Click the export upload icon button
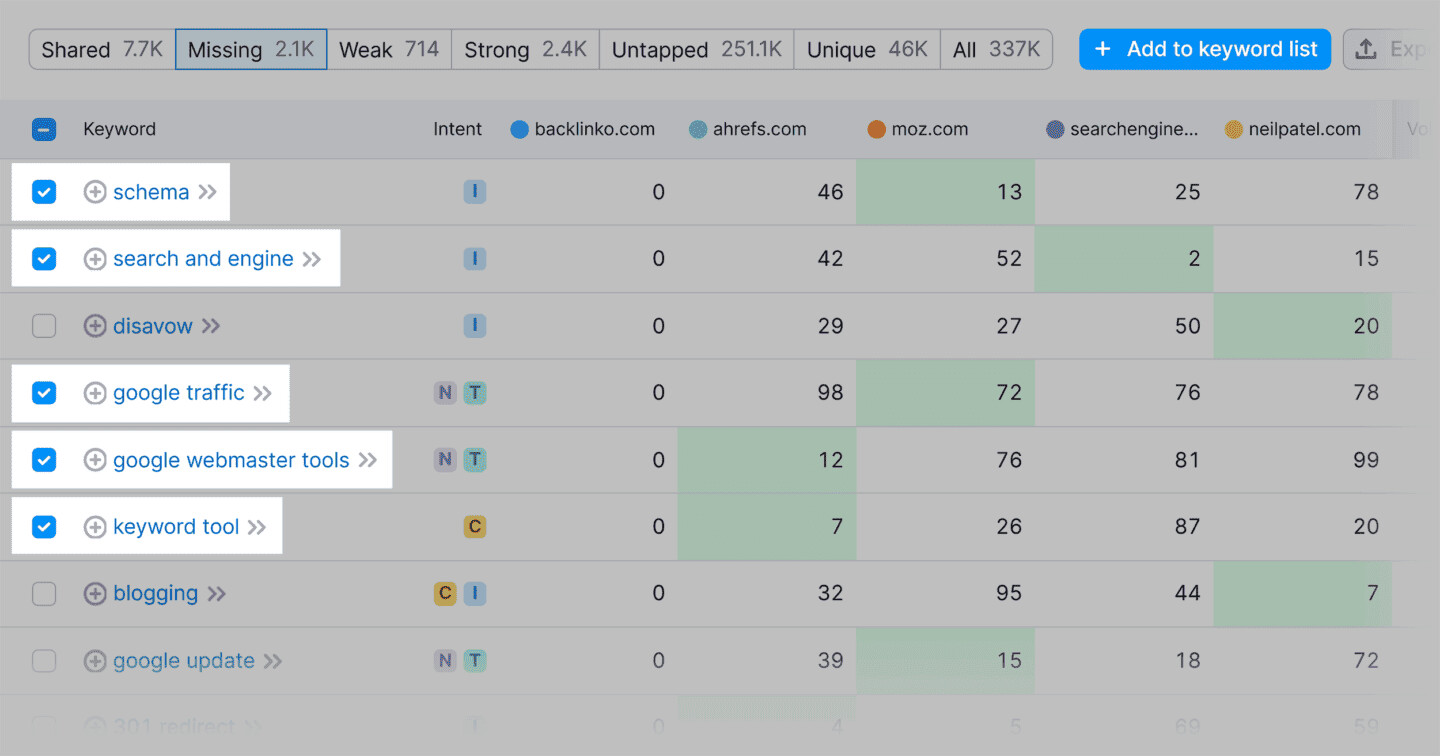This screenshot has width=1440, height=756. 1366,49
